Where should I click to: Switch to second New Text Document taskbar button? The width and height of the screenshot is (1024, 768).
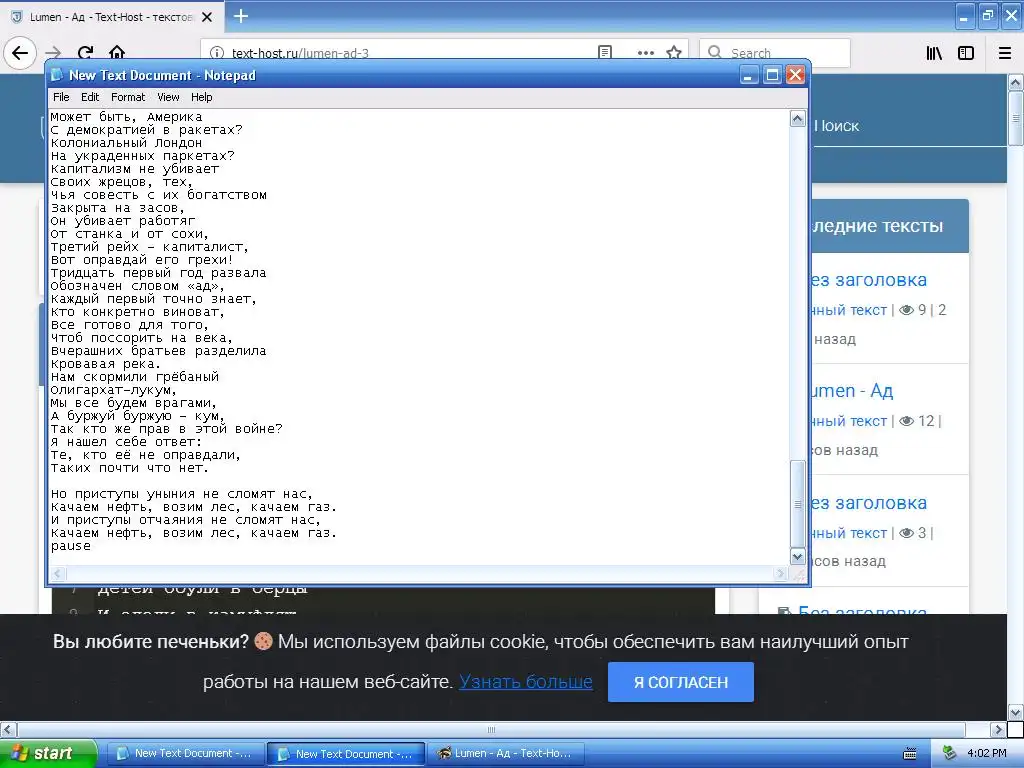click(x=346, y=754)
